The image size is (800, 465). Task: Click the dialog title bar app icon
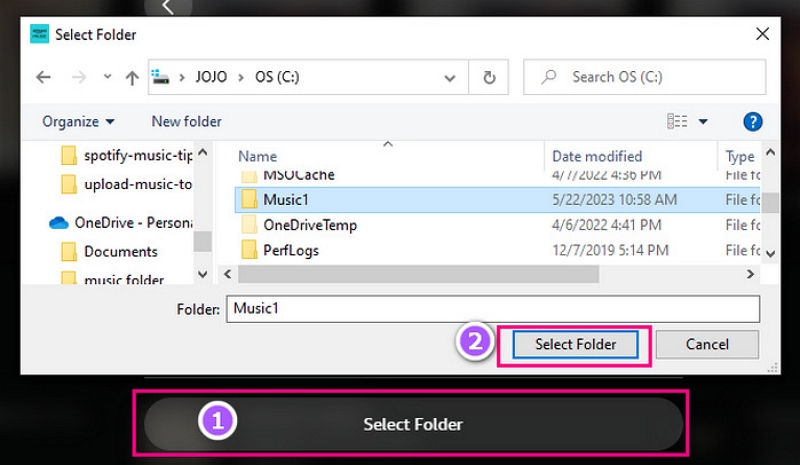[x=39, y=34]
